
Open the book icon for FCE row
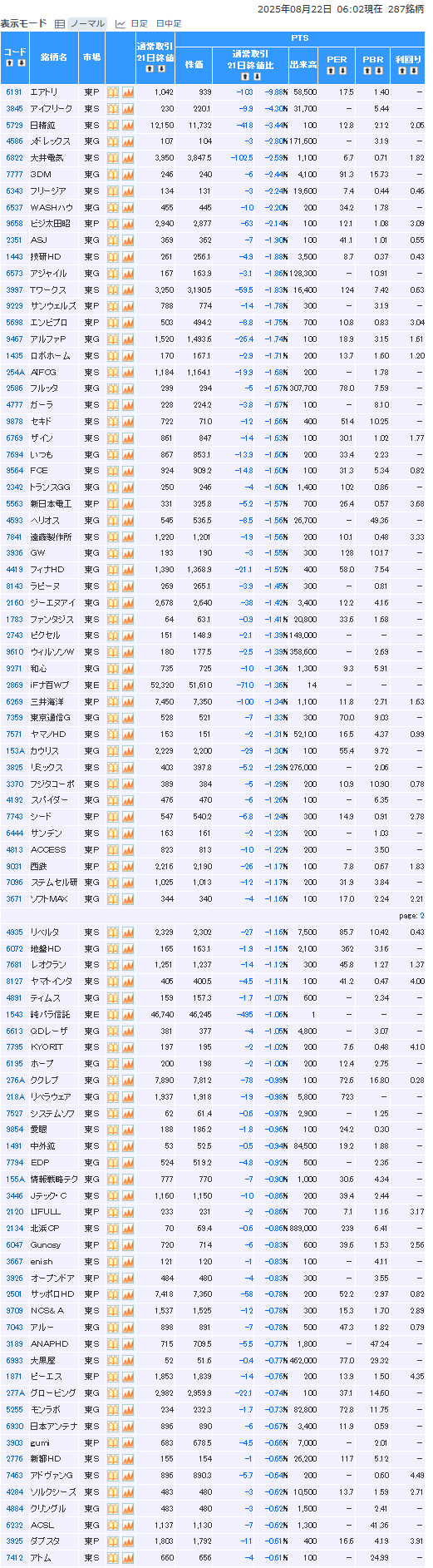(x=113, y=471)
